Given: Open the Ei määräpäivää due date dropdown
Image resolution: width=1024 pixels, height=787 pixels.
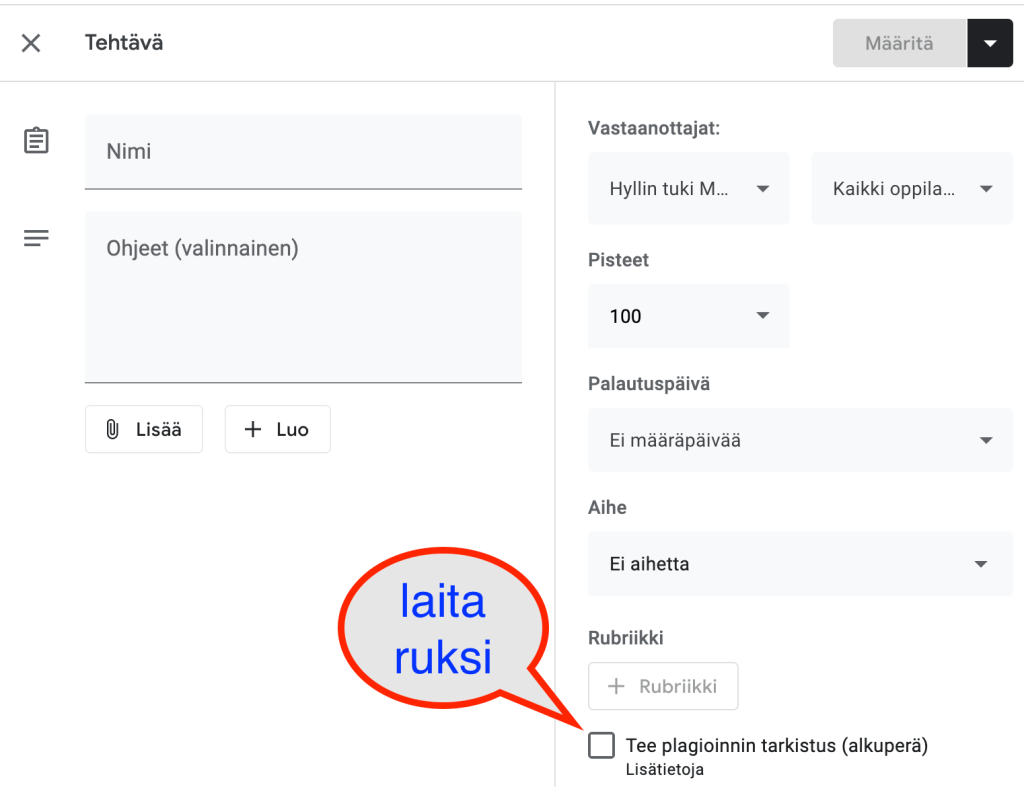Looking at the screenshot, I should click(x=800, y=440).
